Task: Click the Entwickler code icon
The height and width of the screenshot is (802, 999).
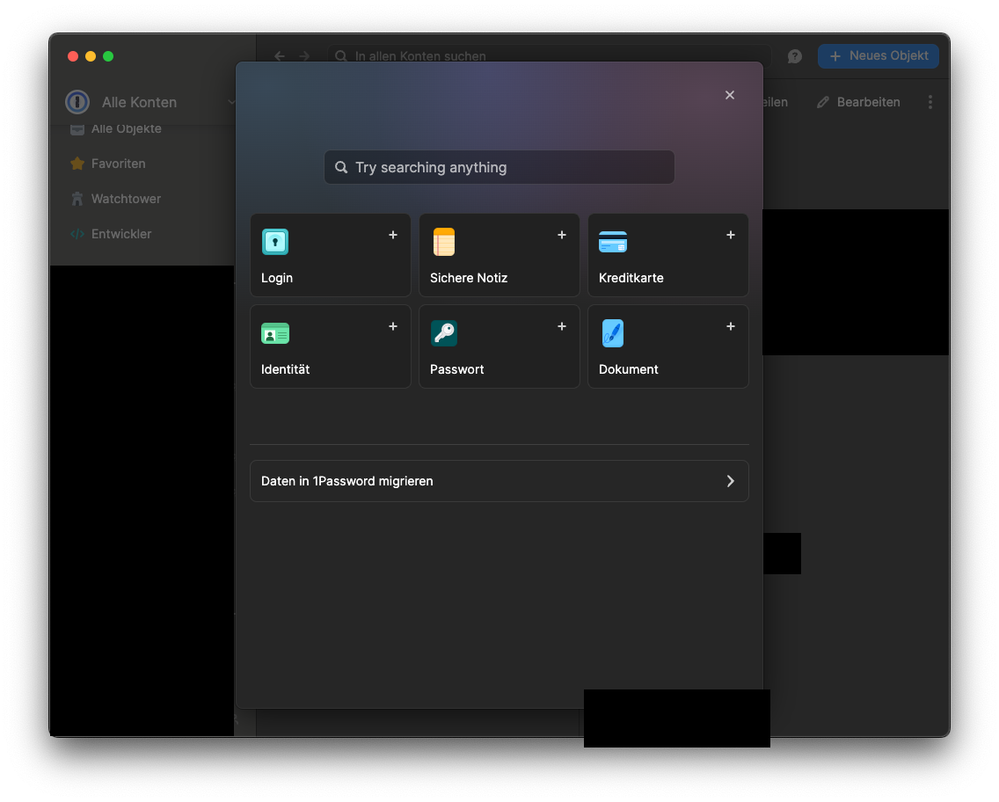Action: point(78,234)
